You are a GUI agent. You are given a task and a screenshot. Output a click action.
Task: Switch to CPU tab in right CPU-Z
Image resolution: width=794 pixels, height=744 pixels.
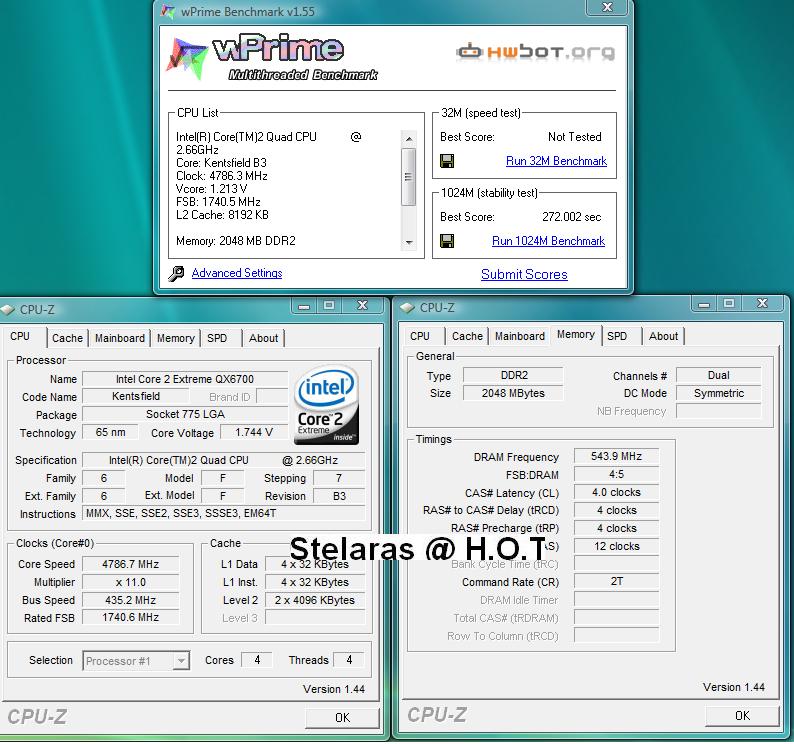(420, 336)
